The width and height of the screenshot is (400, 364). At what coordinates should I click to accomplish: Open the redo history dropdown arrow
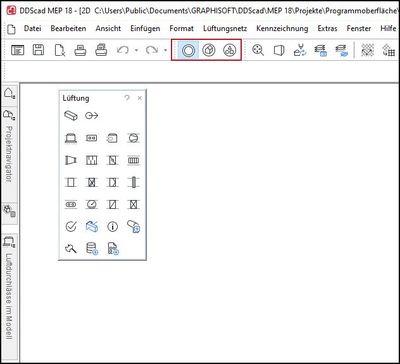click(166, 51)
